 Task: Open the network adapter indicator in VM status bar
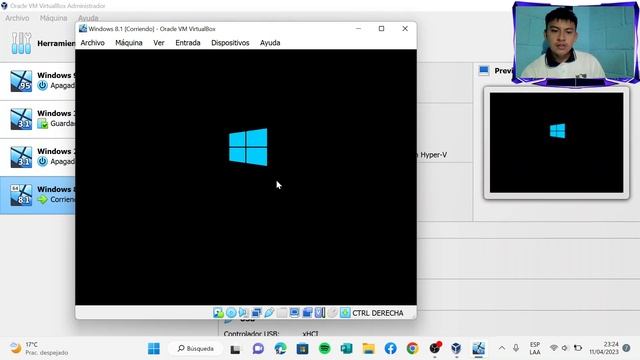[x=256, y=313]
